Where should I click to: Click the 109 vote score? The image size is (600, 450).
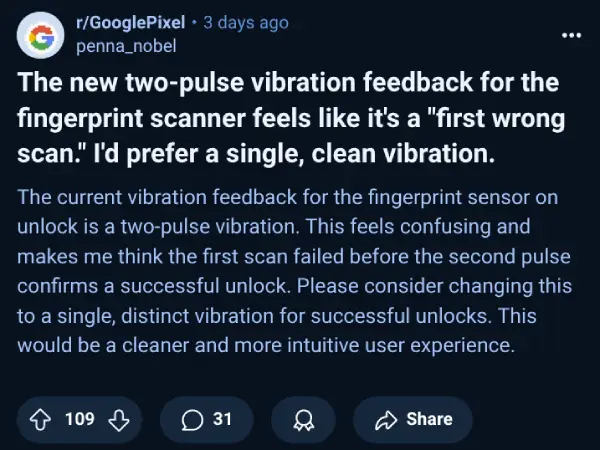tap(79, 419)
